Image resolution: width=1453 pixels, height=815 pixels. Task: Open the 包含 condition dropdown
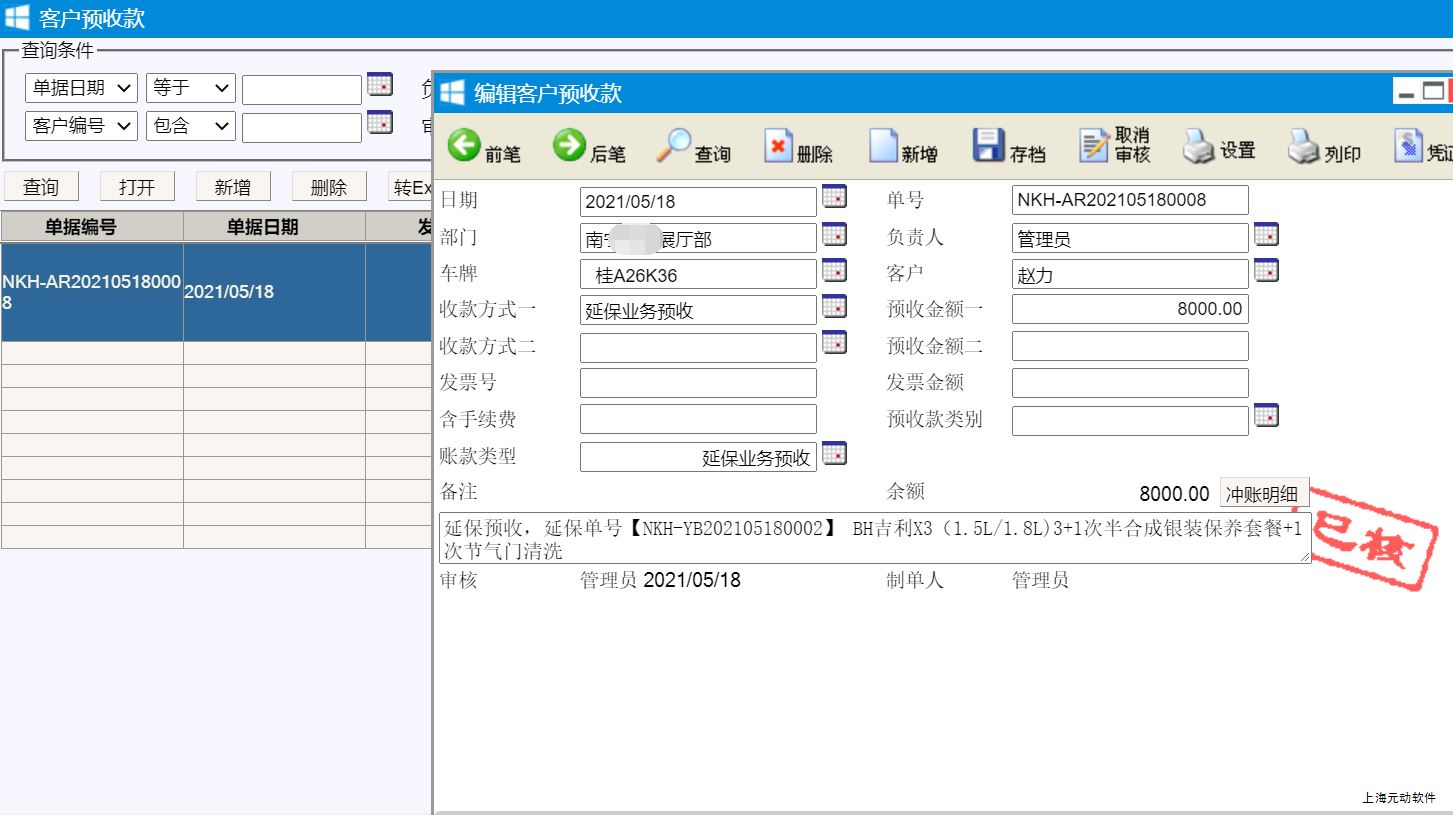click(191, 126)
